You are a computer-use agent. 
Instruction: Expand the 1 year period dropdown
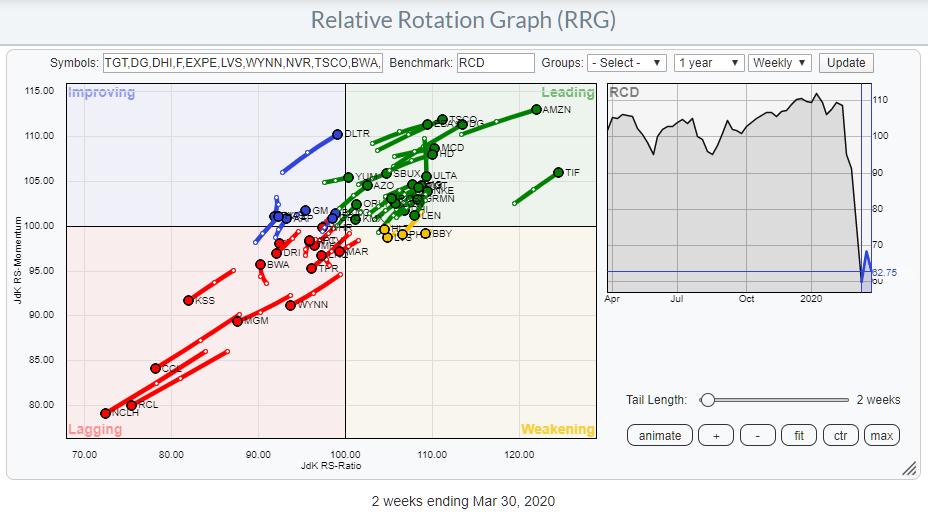709,63
